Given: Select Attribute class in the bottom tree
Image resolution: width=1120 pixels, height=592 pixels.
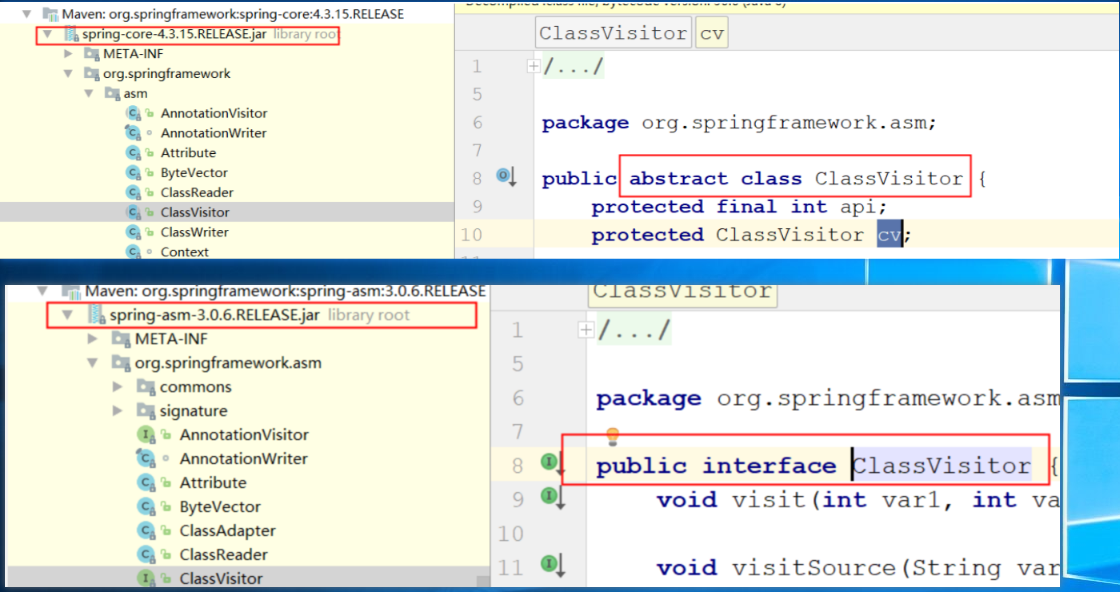Looking at the screenshot, I should pyautogui.click(x=213, y=483).
